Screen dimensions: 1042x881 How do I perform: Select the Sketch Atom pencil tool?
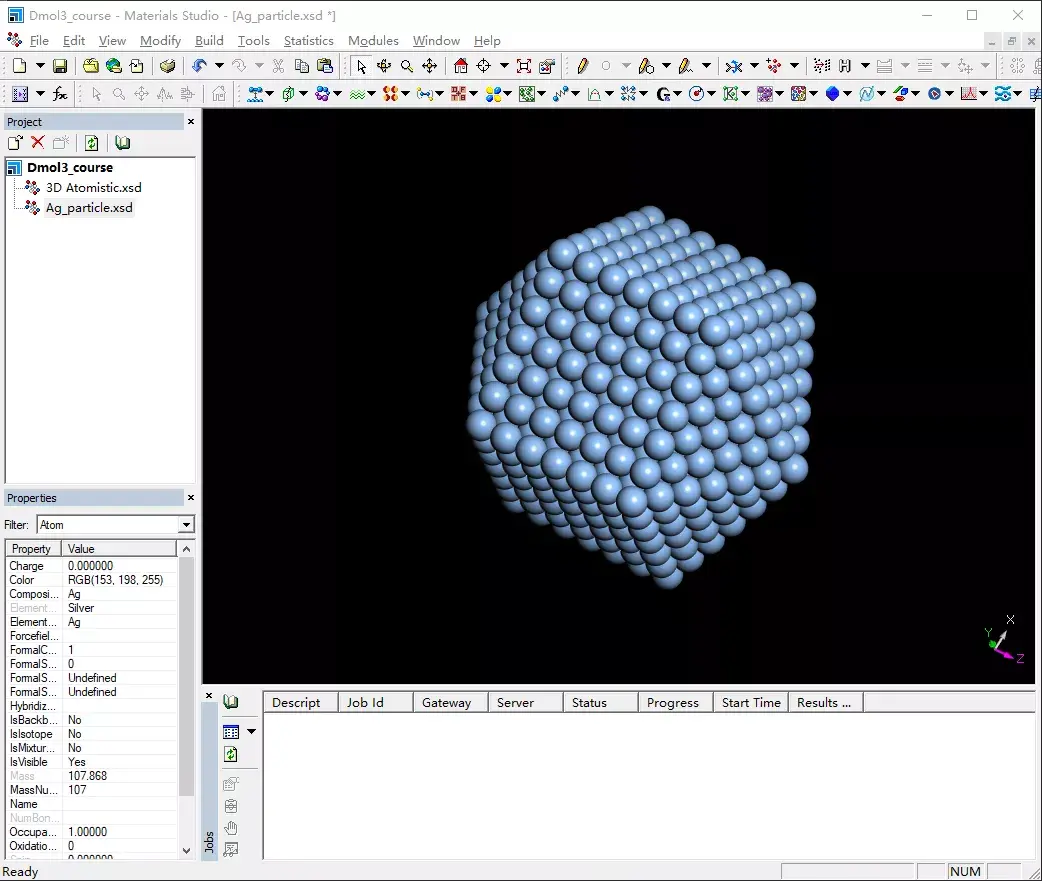pyautogui.click(x=584, y=66)
